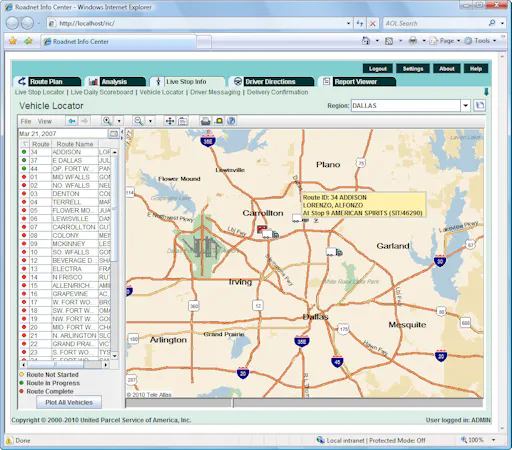Open the zoom in options arrow

point(119,121)
